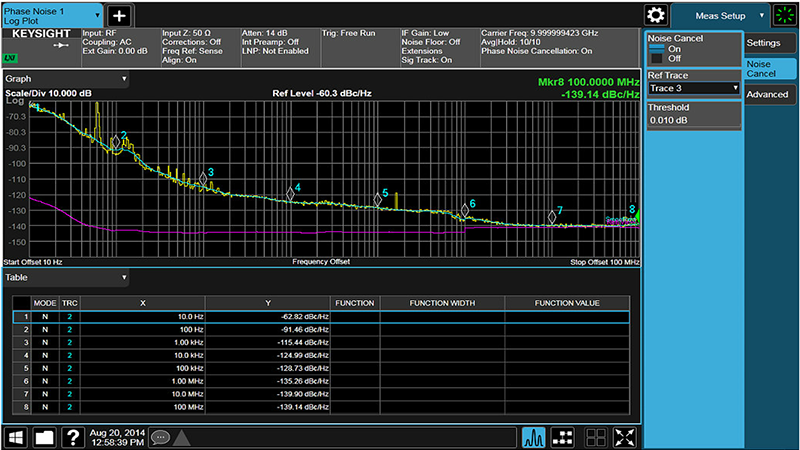800x450 pixels.
Task: Toggle the Noise Cancel On/Off switch
Action: click(659, 54)
